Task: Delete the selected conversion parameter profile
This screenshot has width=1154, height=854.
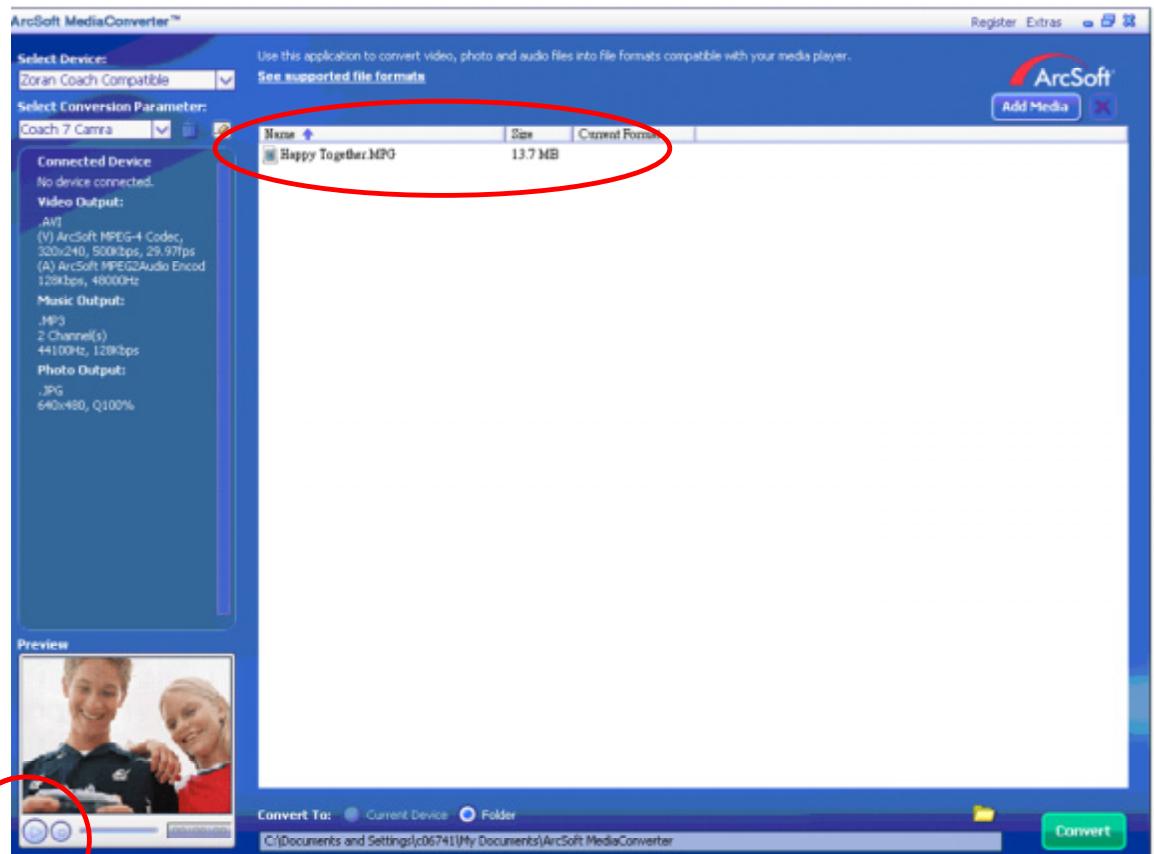Action: [189, 130]
